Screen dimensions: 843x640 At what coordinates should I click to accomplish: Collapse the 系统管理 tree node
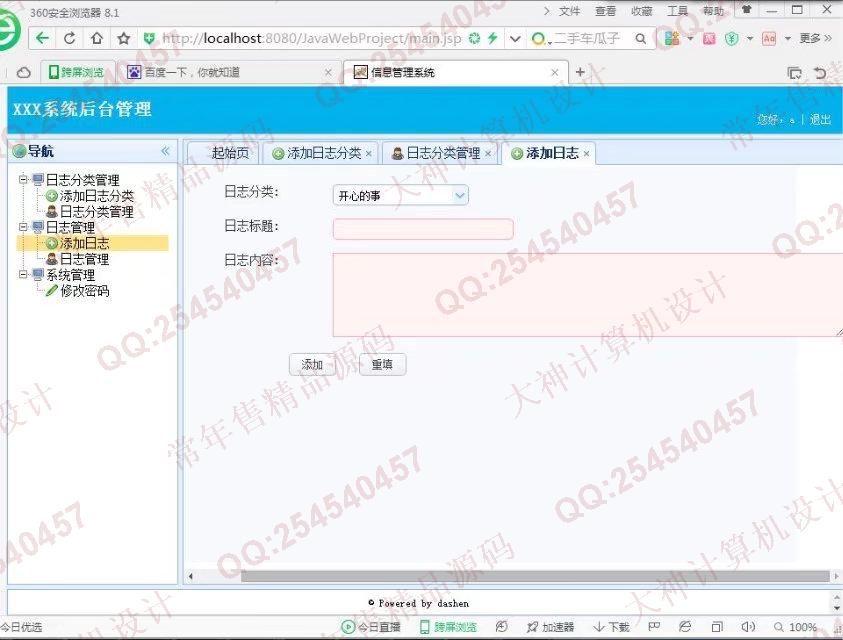[x=23, y=274]
